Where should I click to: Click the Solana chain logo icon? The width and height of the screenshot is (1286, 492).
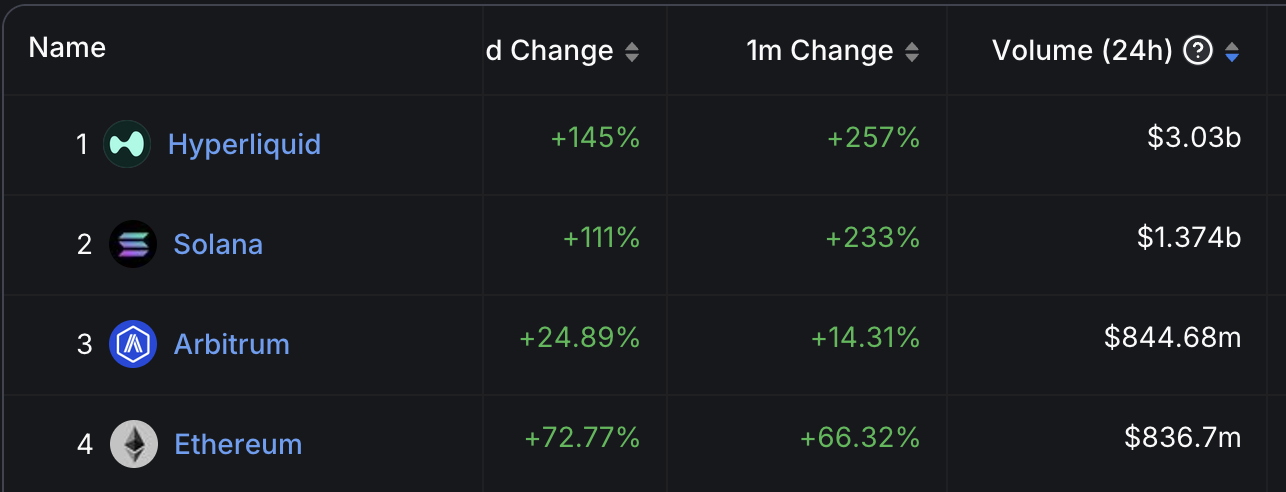click(133, 244)
